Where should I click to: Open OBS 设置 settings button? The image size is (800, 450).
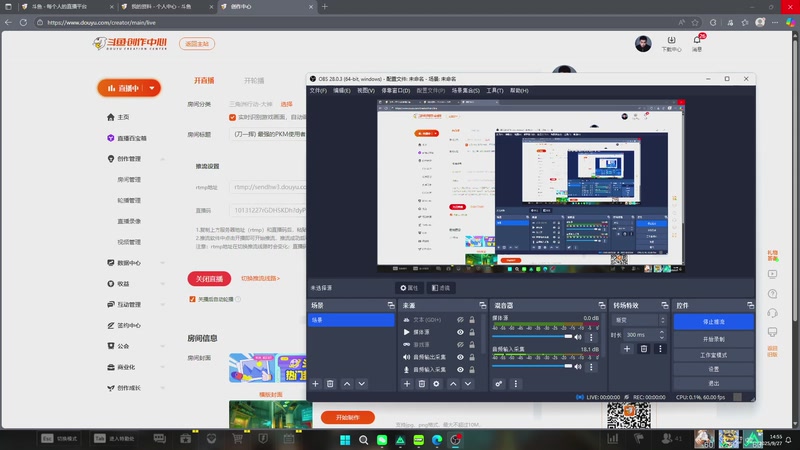713,369
